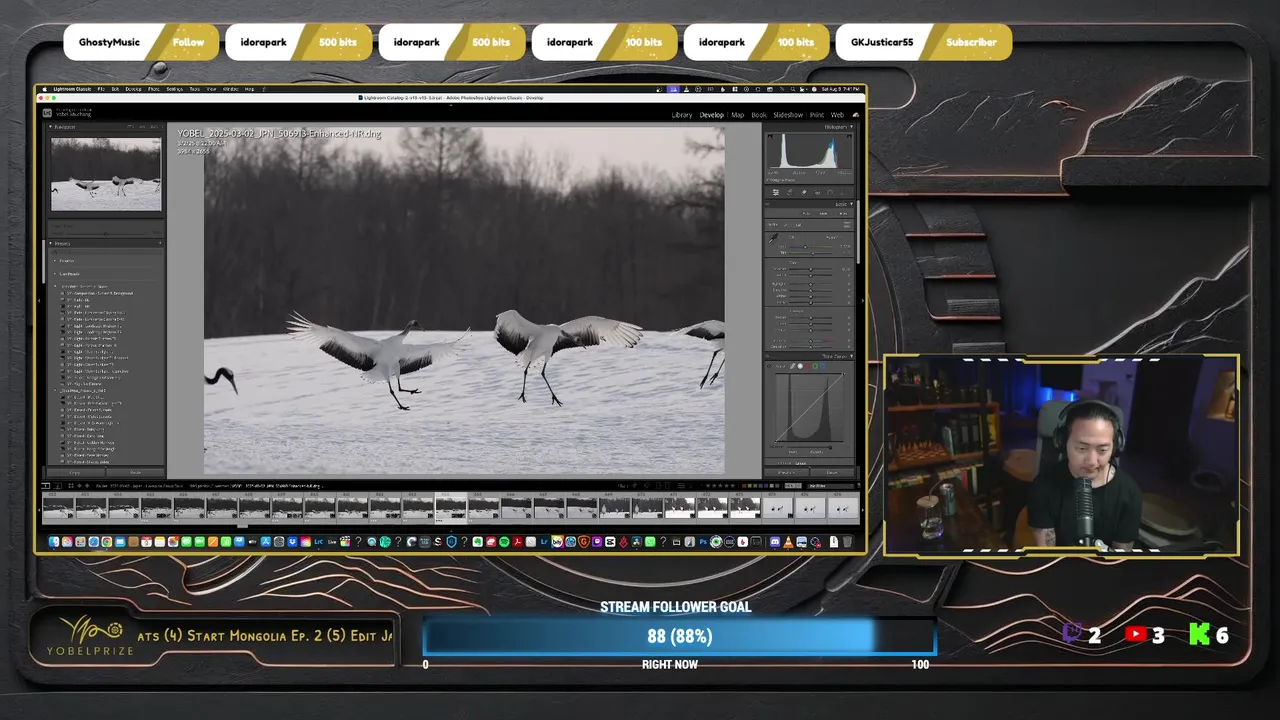Select the Crop overlay tool

[x=790, y=192]
